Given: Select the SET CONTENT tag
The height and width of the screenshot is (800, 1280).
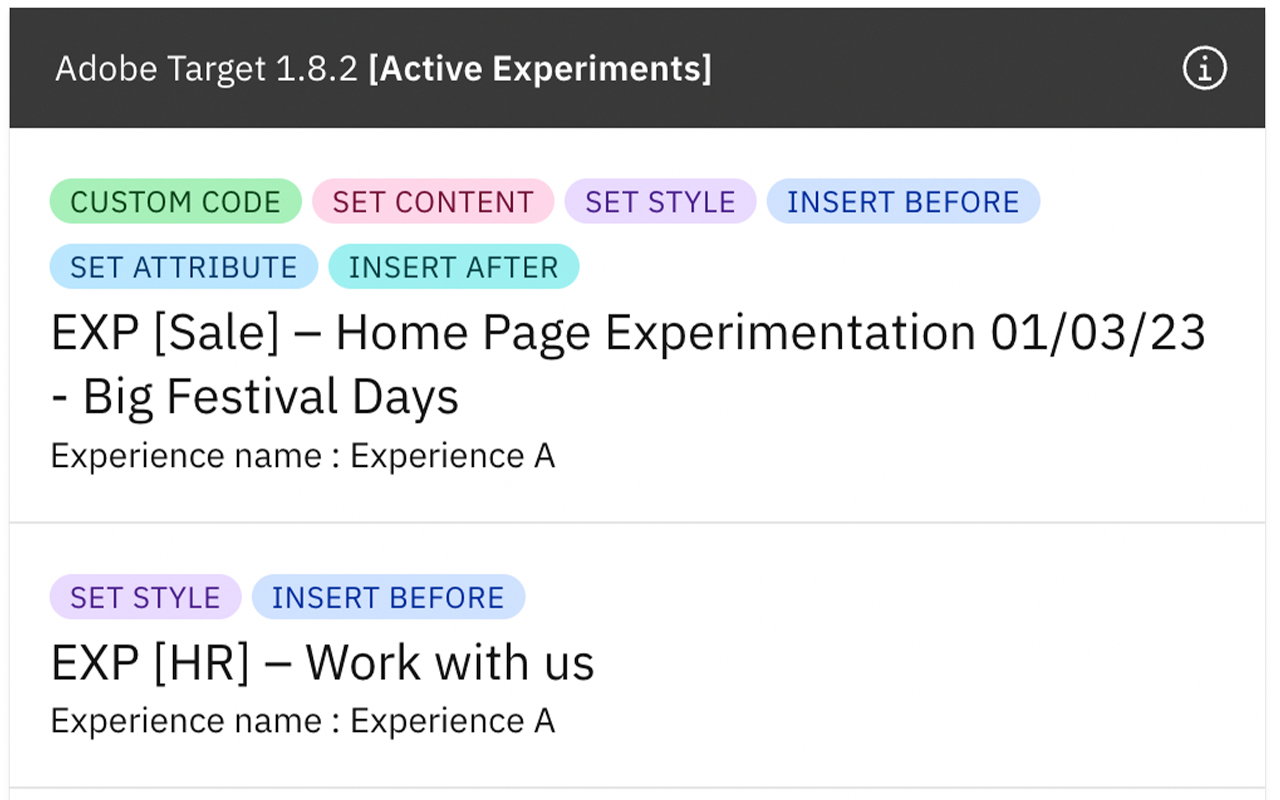Looking at the screenshot, I should pos(433,201).
